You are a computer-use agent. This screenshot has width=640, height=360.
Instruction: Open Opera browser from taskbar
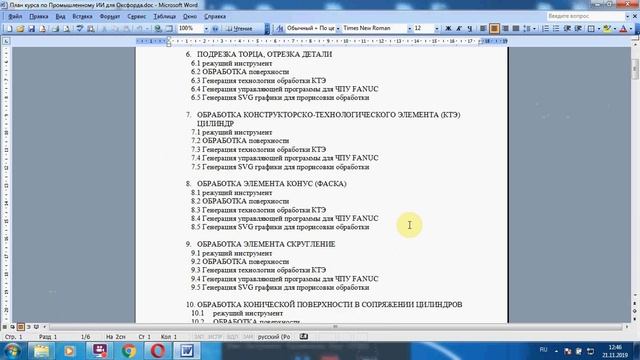click(x=158, y=351)
